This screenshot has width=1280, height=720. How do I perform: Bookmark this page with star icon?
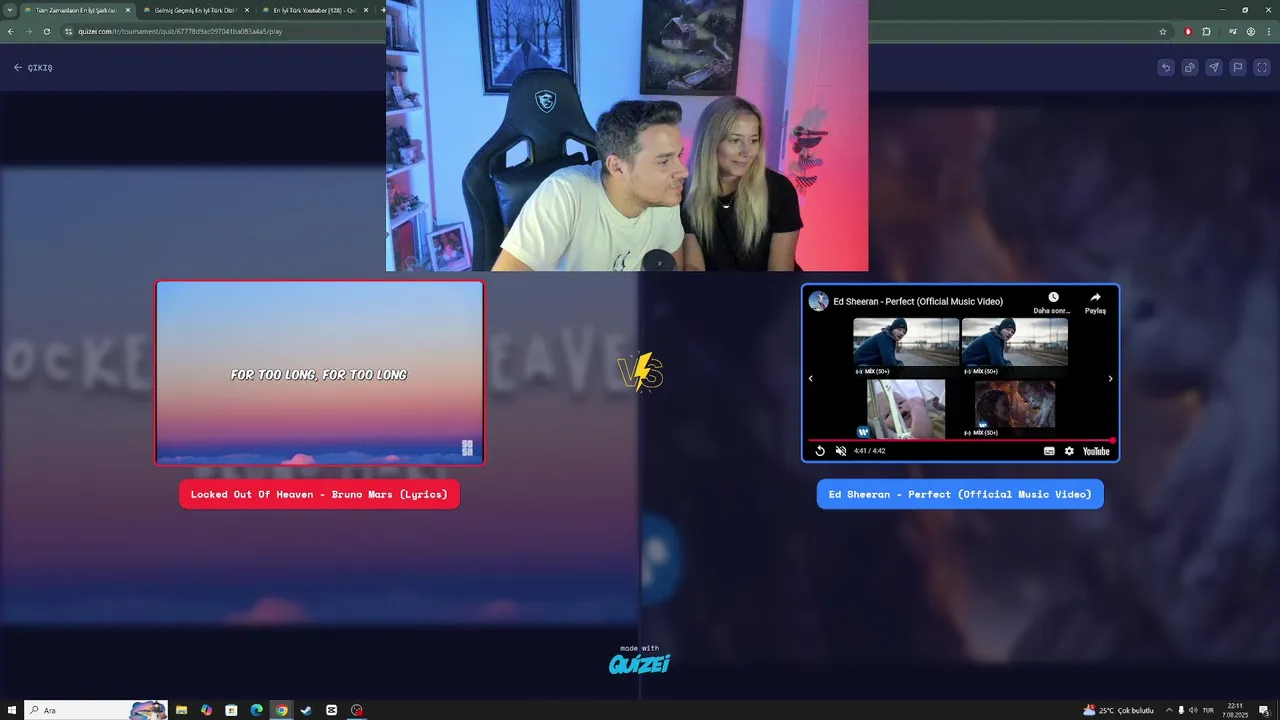pos(1163,31)
